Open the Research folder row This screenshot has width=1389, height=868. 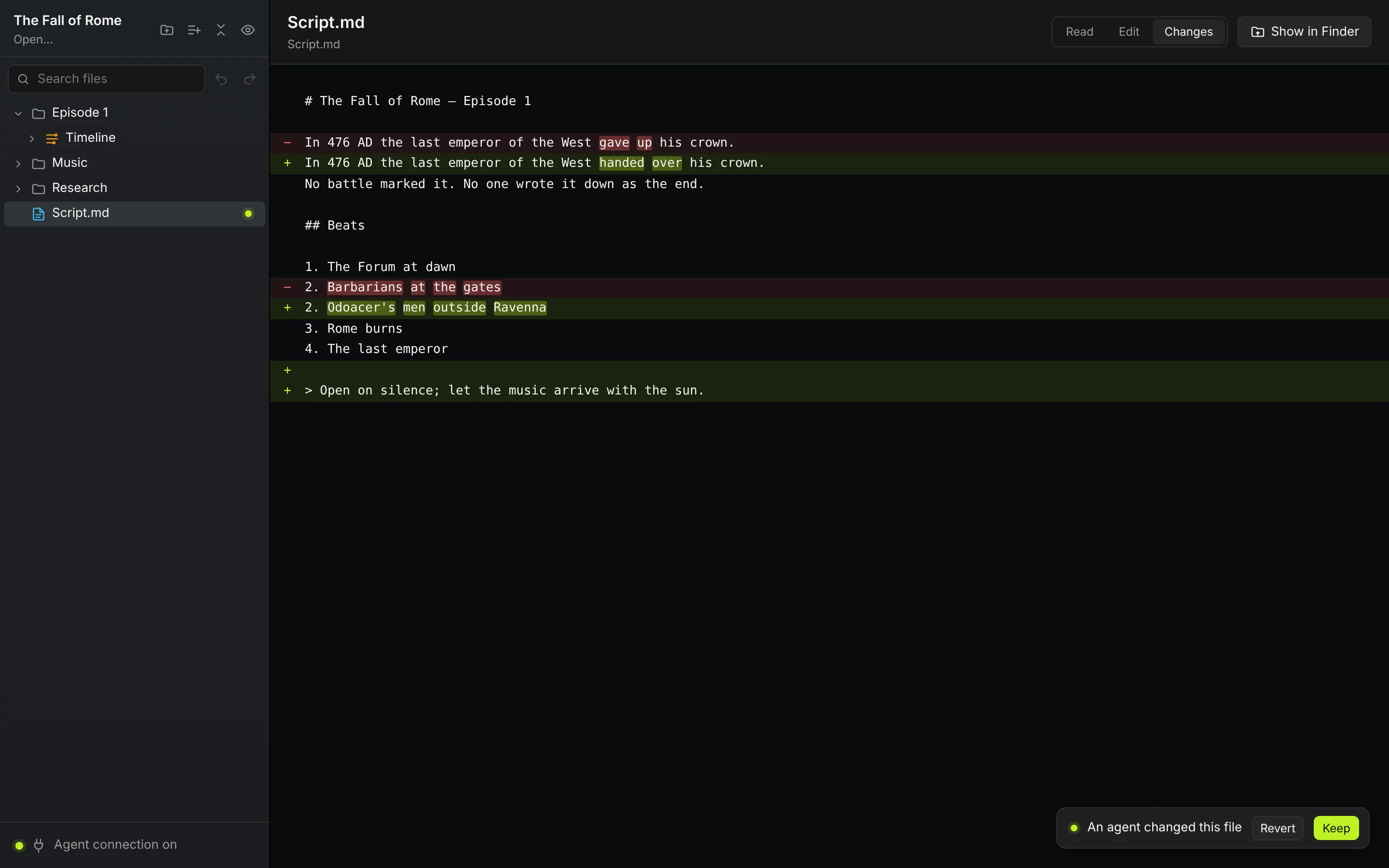coord(134,188)
